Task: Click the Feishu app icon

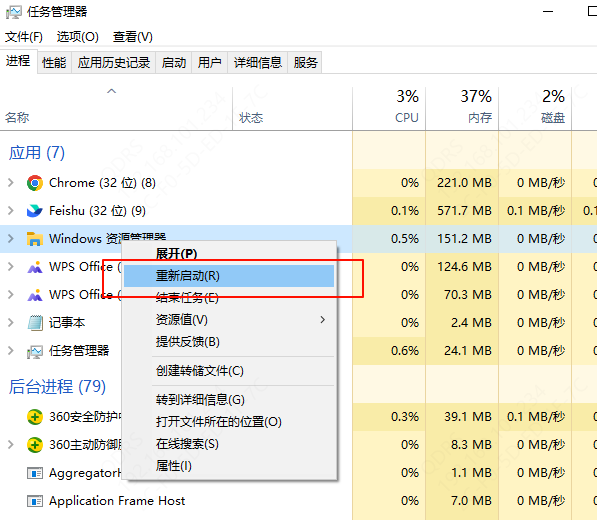Action: coord(35,211)
